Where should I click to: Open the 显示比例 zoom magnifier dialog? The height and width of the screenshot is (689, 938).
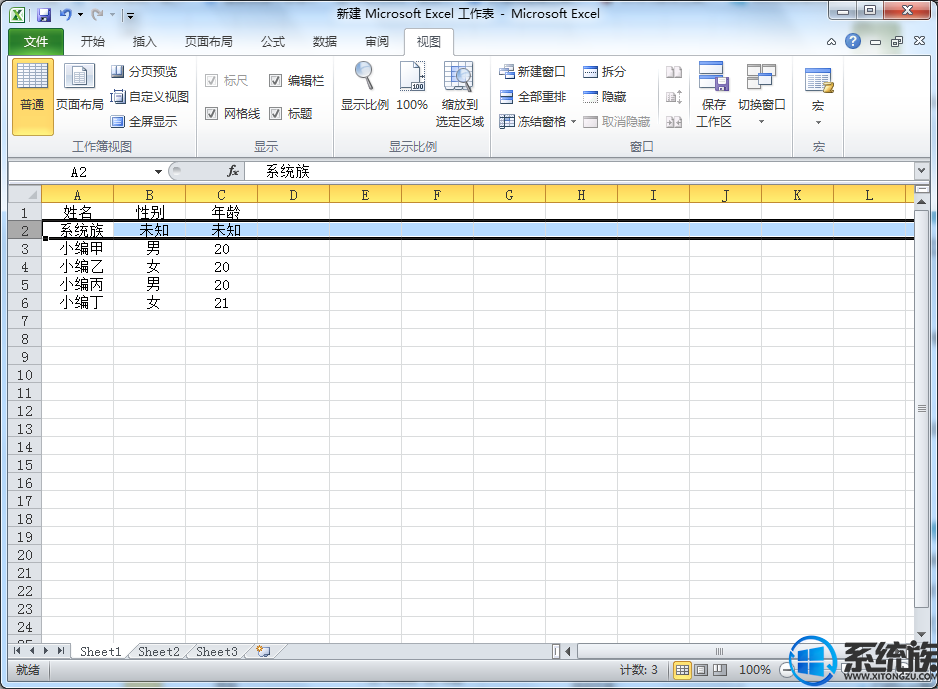[x=364, y=87]
